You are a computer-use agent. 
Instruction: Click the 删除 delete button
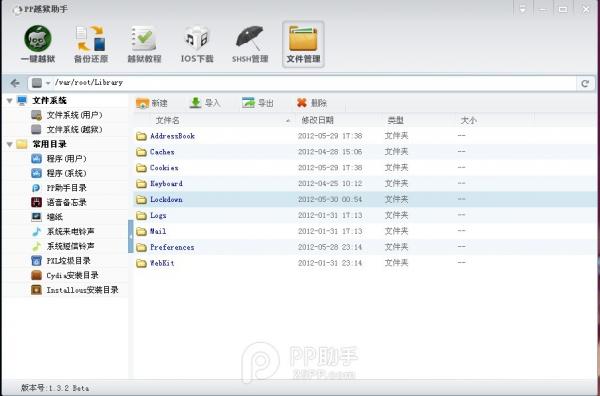click(311, 103)
